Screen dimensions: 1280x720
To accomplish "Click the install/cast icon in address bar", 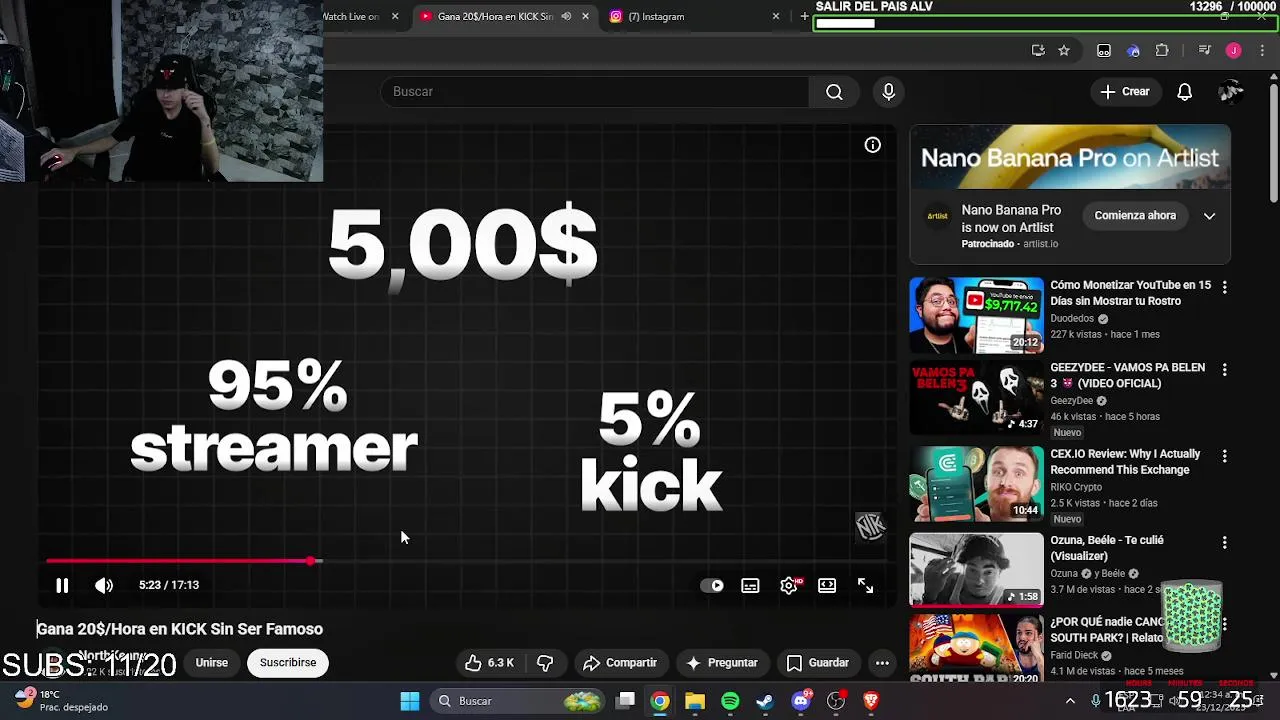I will click(1038, 51).
